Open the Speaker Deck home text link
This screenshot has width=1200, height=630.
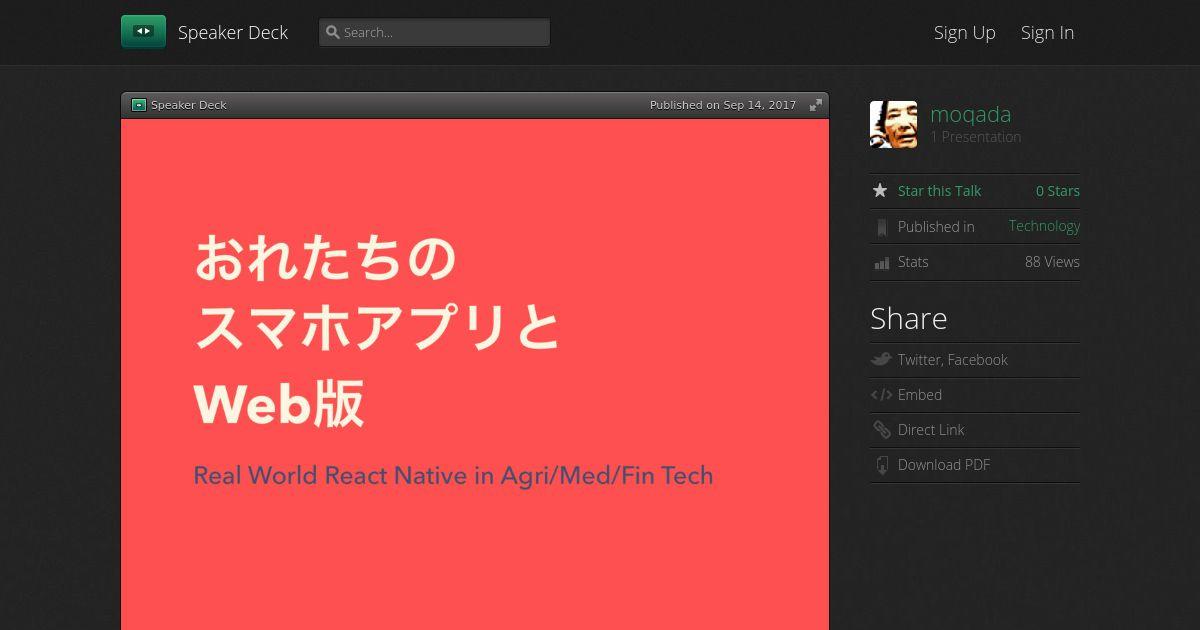(x=233, y=32)
